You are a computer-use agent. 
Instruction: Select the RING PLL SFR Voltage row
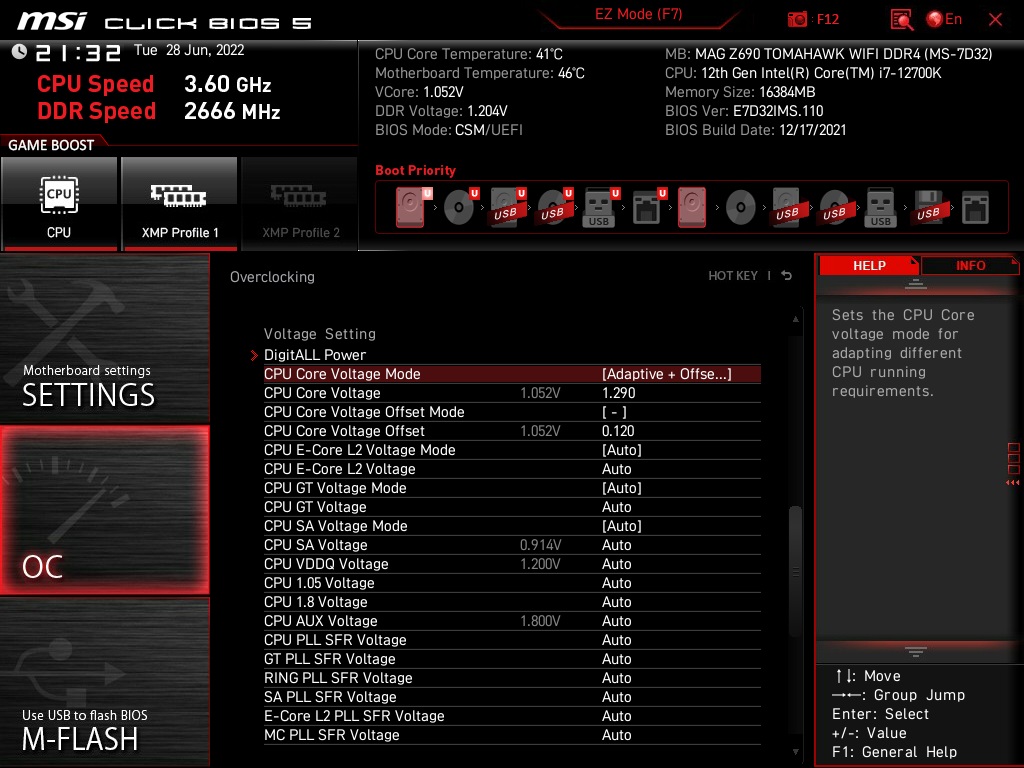tap(512, 677)
